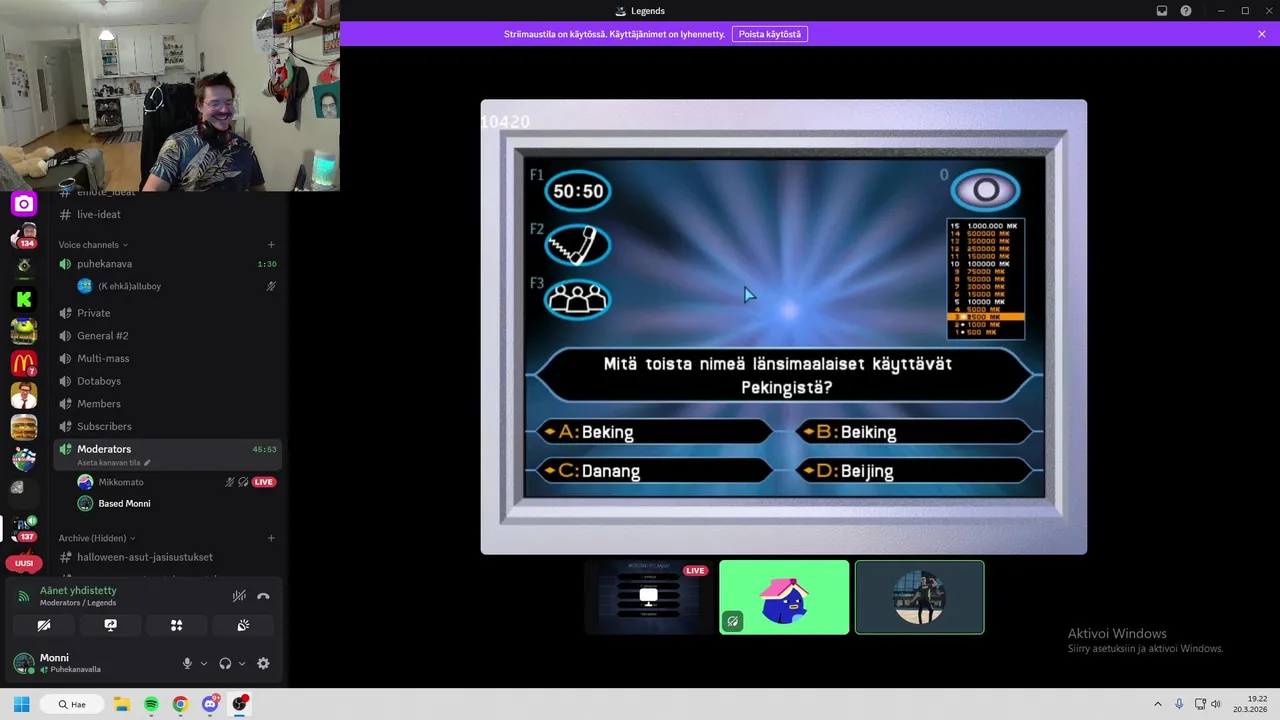
Task: Click "Äänet yhdistetty" connection status
Action: [x=78, y=590]
